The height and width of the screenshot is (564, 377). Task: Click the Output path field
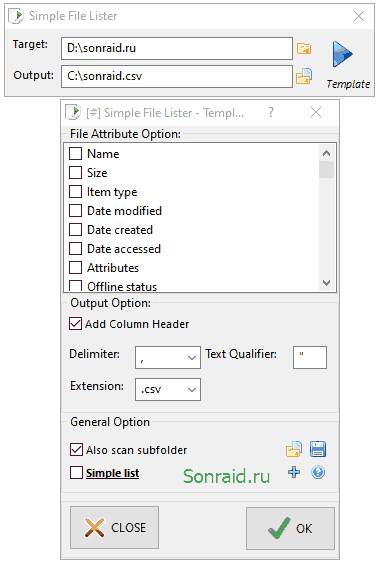click(177, 76)
